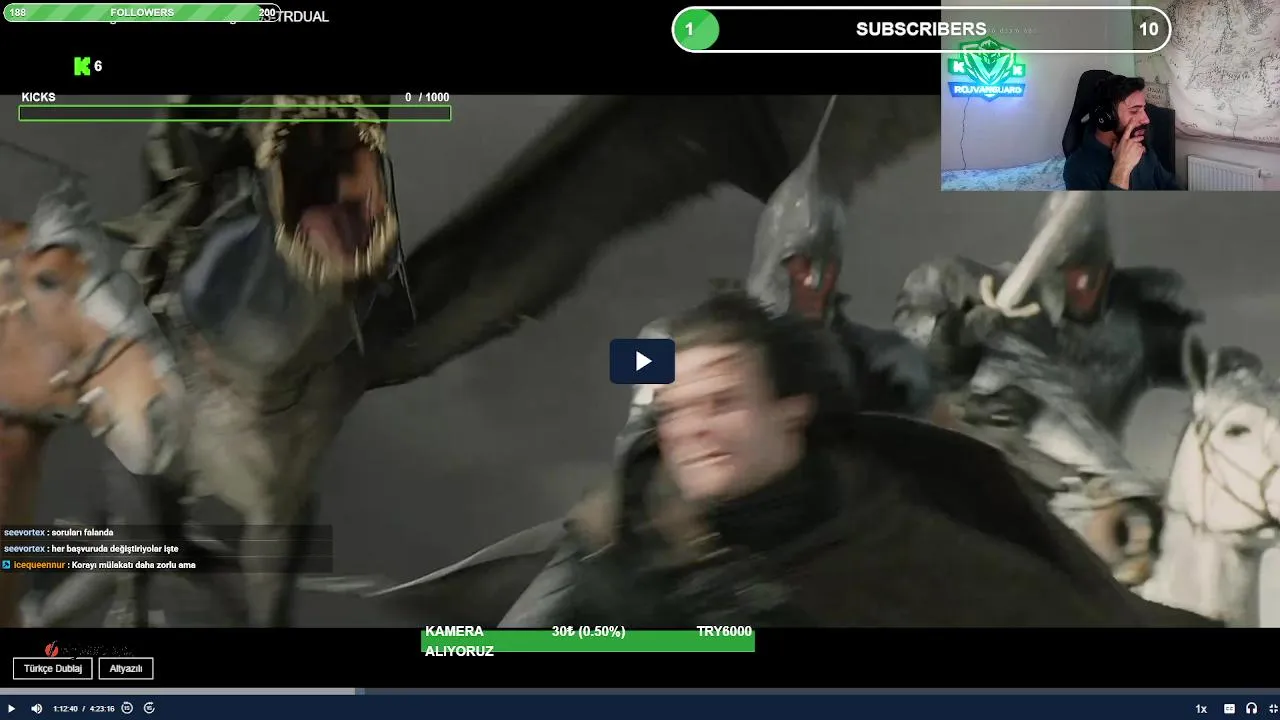The image size is (1280, 720).
Task: Open audio track headphones icon
Action: 1251,709
